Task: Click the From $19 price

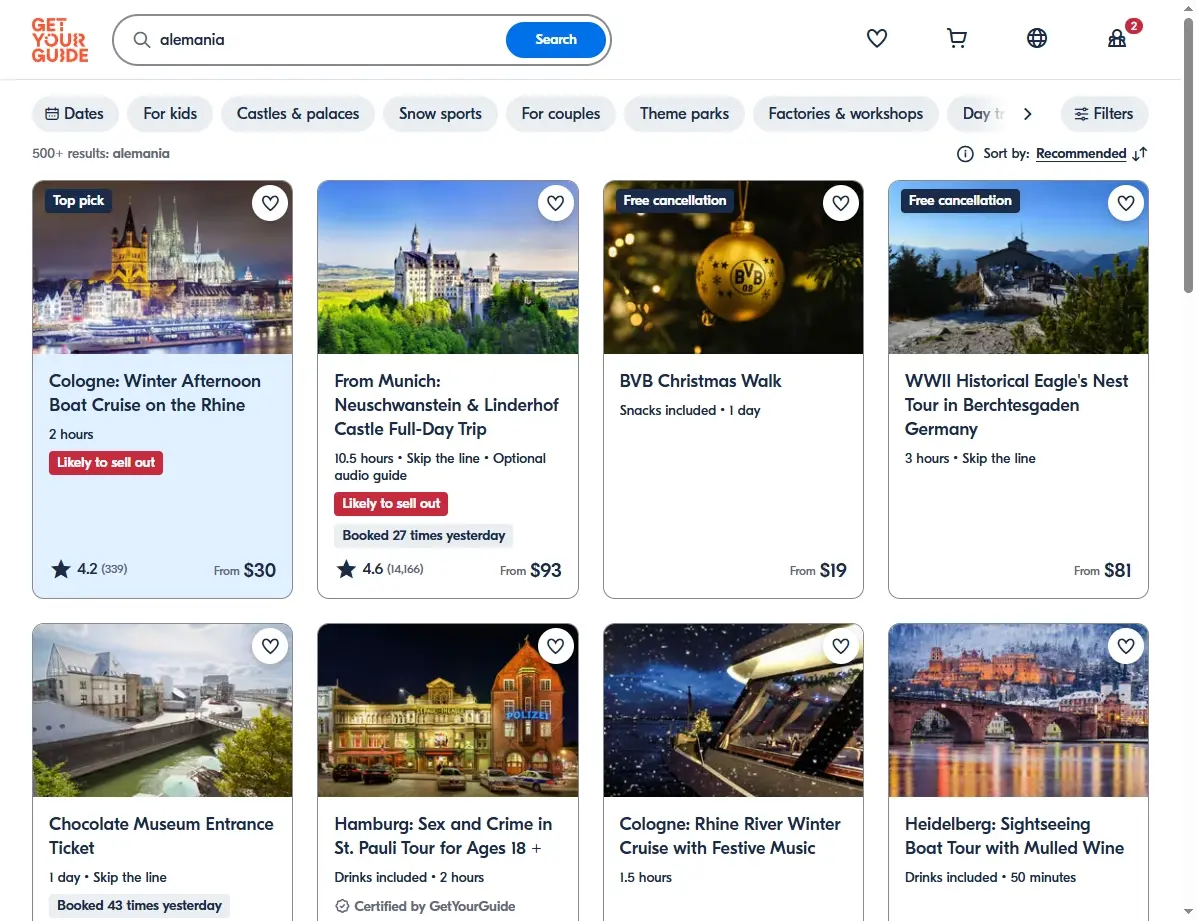Action: click(818, 570)
